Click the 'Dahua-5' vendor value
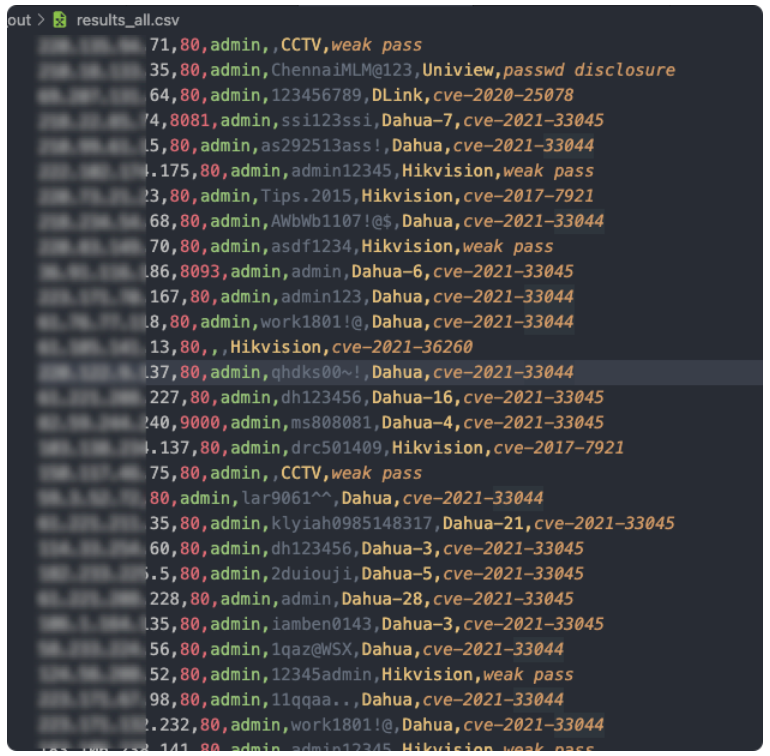 point(397,574)
